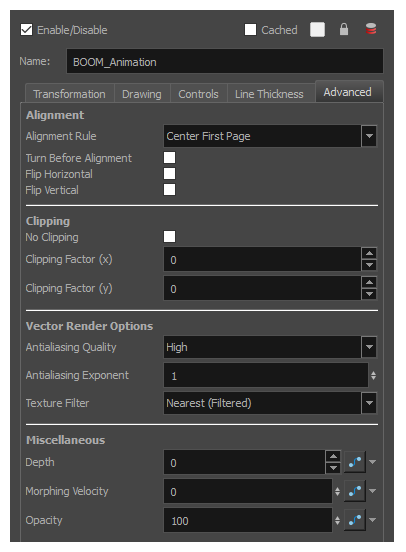Click the Depth value up arrow
406x552 pixels.
tap(333, 456)
